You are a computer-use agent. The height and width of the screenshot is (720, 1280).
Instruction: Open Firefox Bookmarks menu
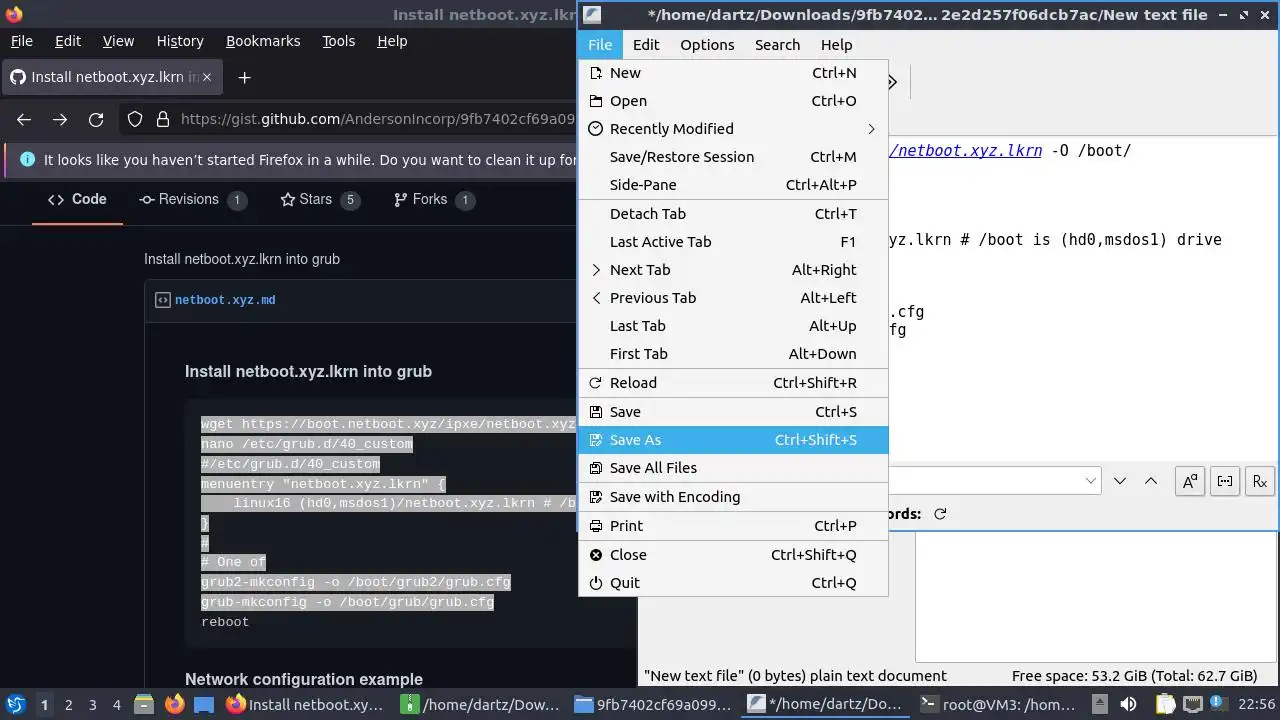[x=263, y=41]
